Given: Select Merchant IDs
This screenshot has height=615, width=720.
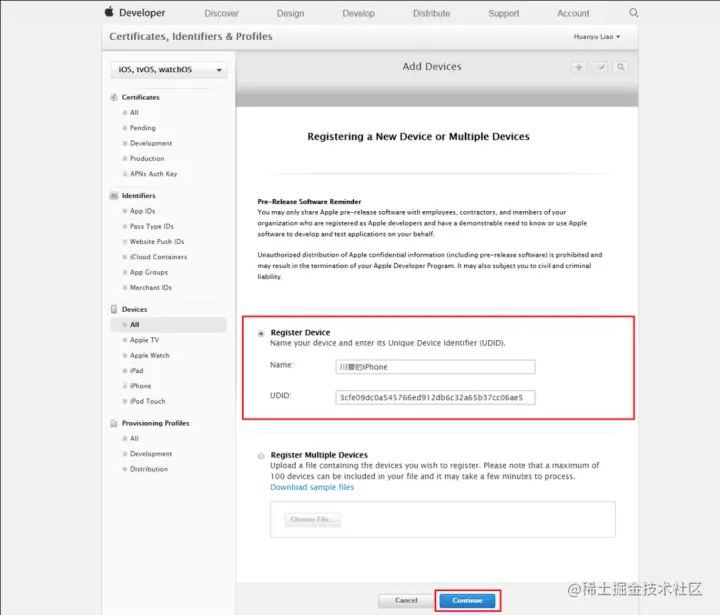Looking at the screenshot, I should click(151, 288).
